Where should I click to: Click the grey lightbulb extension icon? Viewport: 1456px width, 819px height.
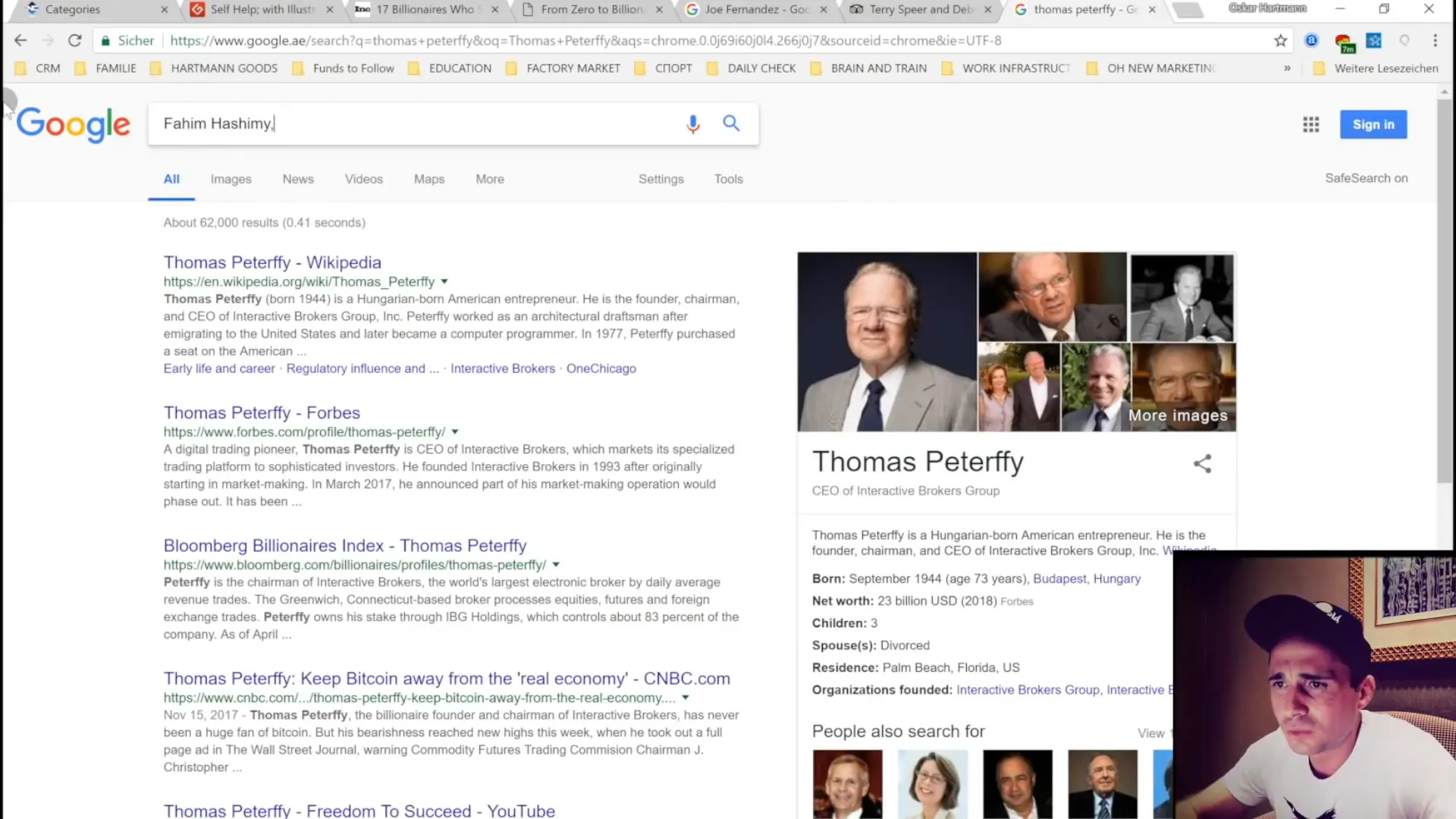point(1404,40)
